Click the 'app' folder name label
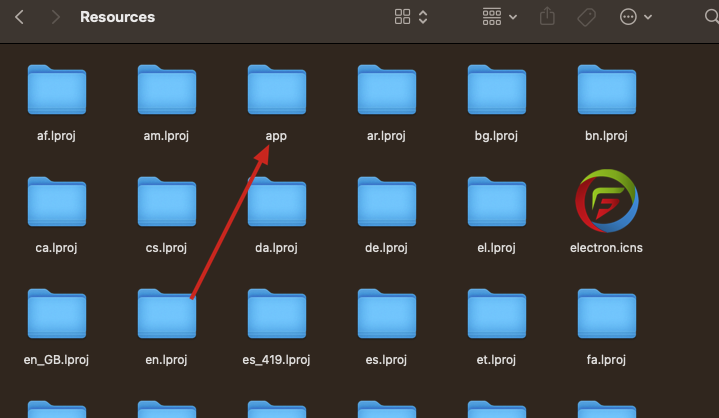Image resolution: width=719 pixels, height=418 pixels. [276, 136]
